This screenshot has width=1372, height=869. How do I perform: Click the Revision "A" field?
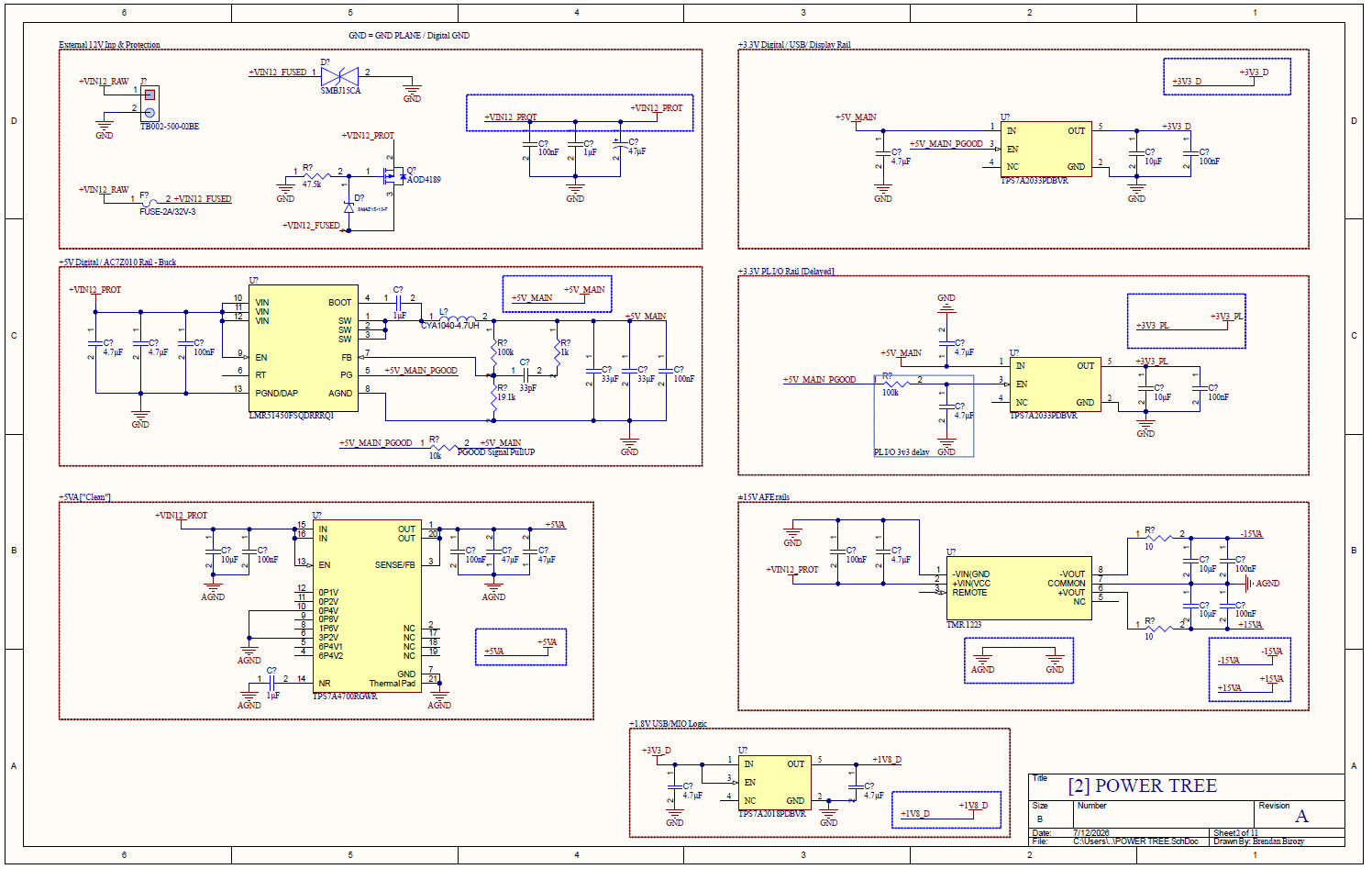point(1301,816)
